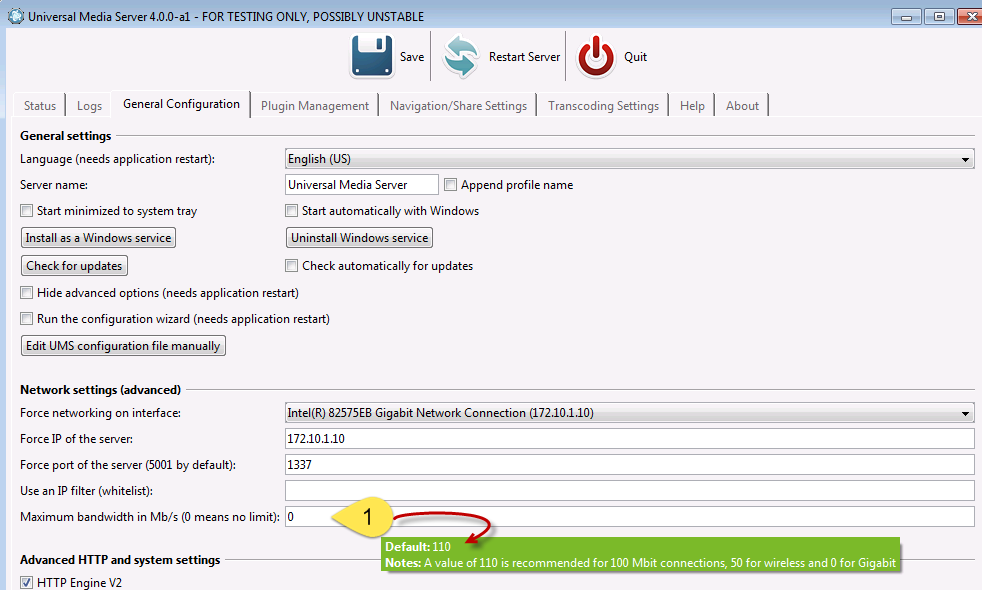Image resolution: width=982 pixels, height=590 pixels.
Task: Click Edit UMS configuration file manually
Action: (123, 346)
